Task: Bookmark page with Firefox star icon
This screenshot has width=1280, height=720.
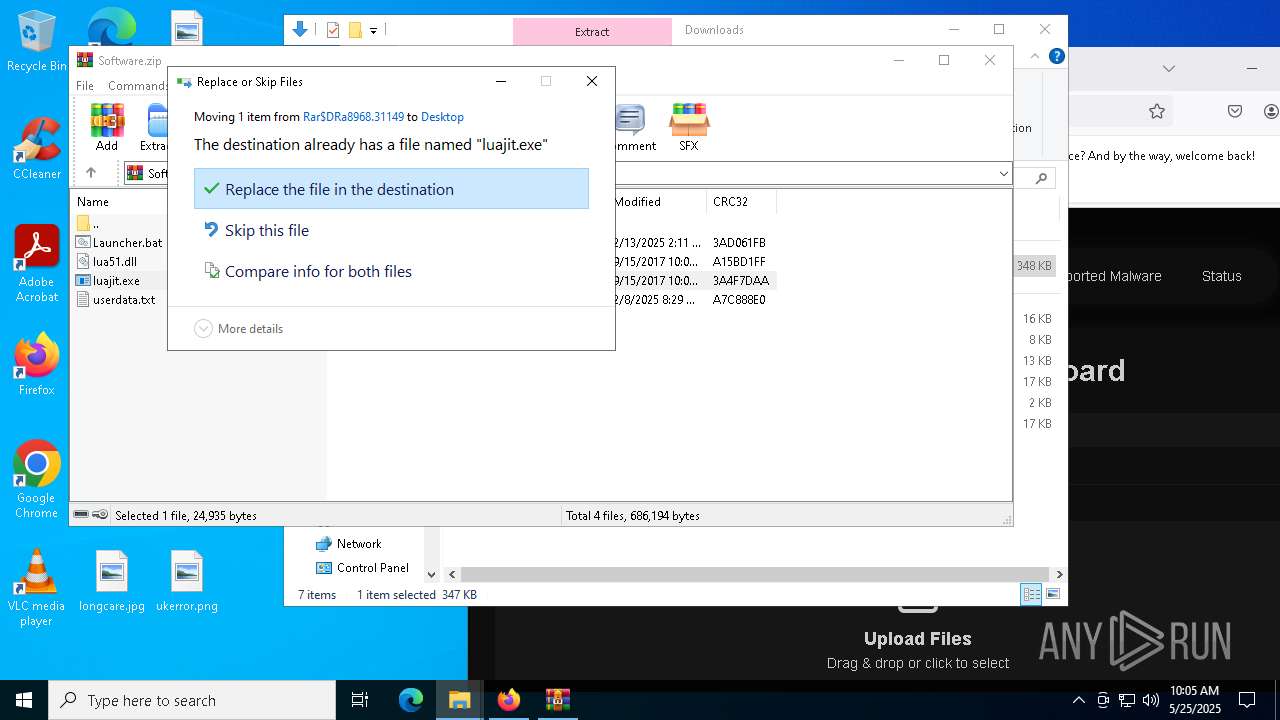Action: point(1157,111)
